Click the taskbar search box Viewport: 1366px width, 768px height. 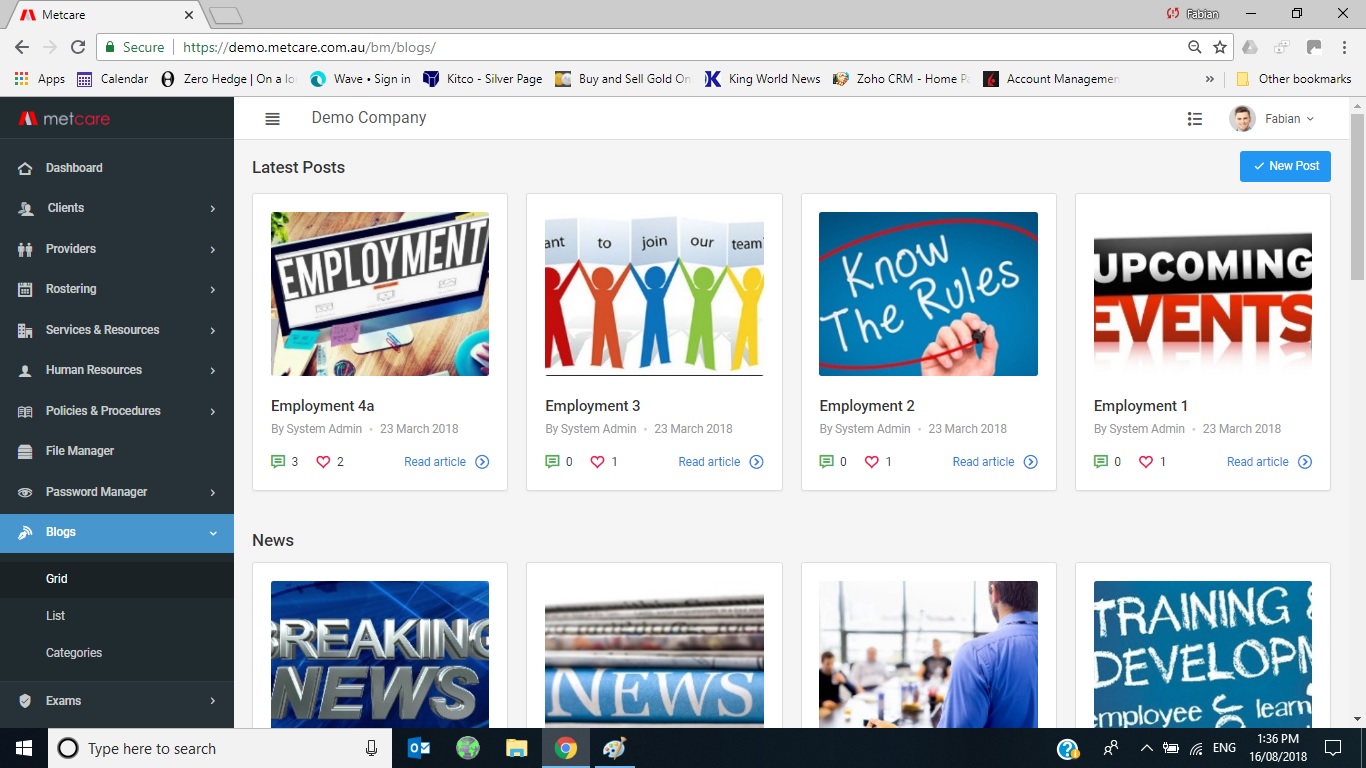[220, 748]
